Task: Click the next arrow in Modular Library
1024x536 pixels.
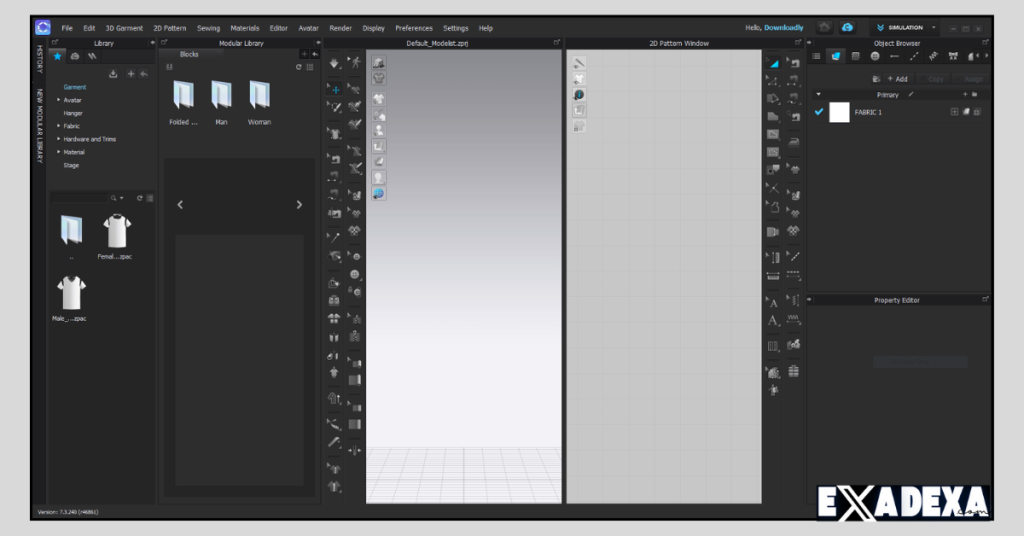Action: click(299, 205)
